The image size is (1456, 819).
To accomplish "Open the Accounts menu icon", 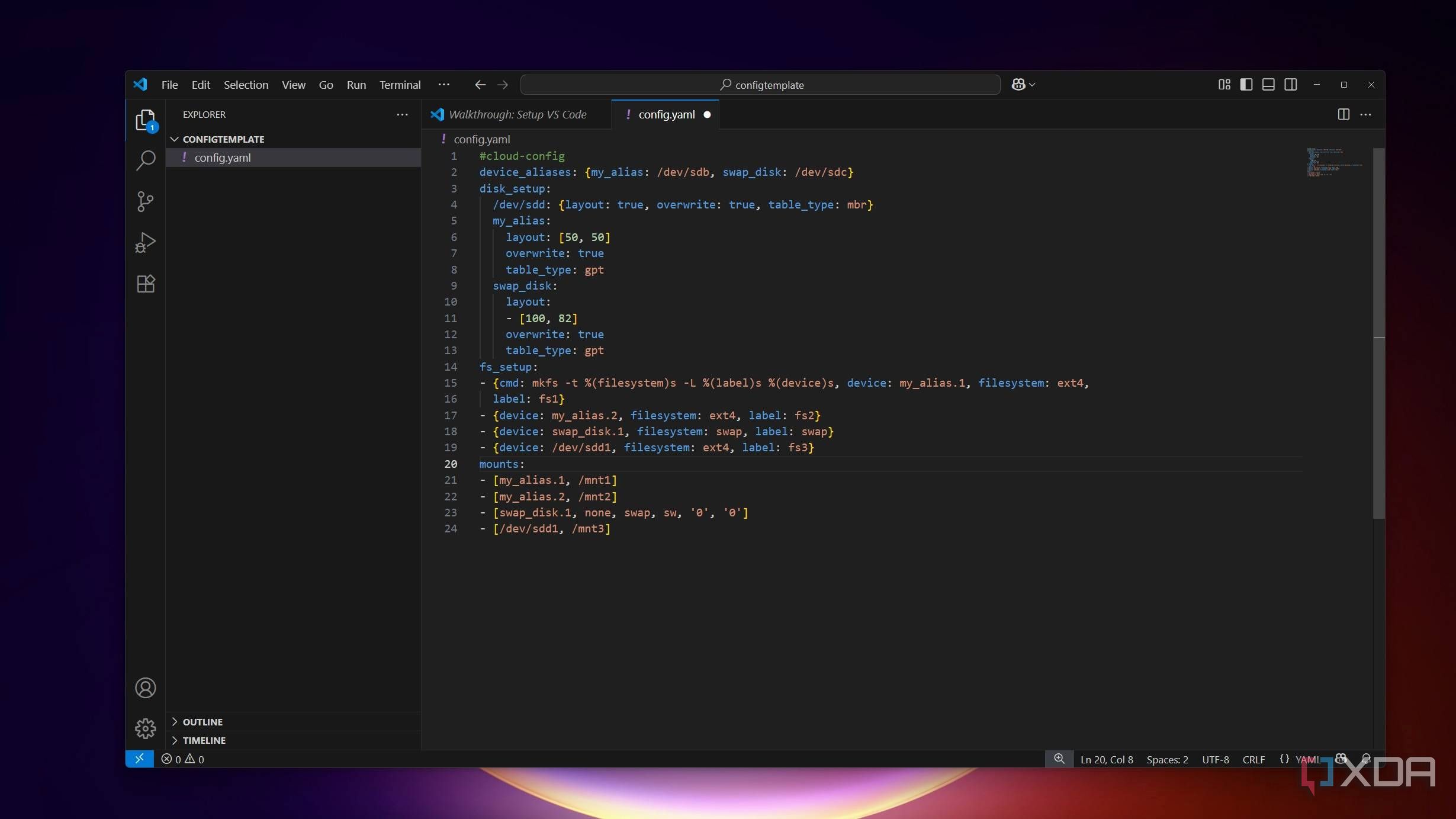I will 145,688.
